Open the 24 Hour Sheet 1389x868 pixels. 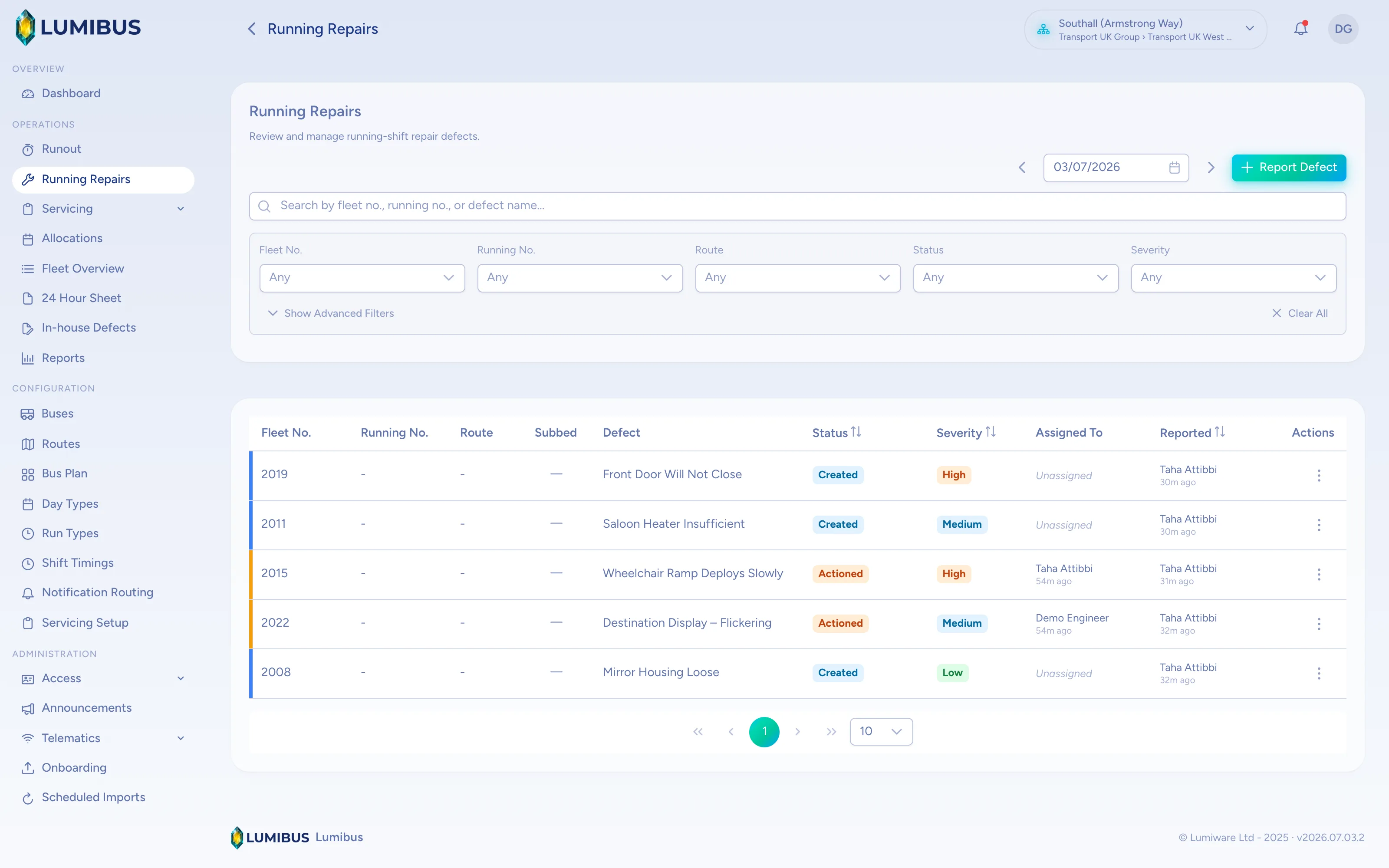[x=103, y=298]
